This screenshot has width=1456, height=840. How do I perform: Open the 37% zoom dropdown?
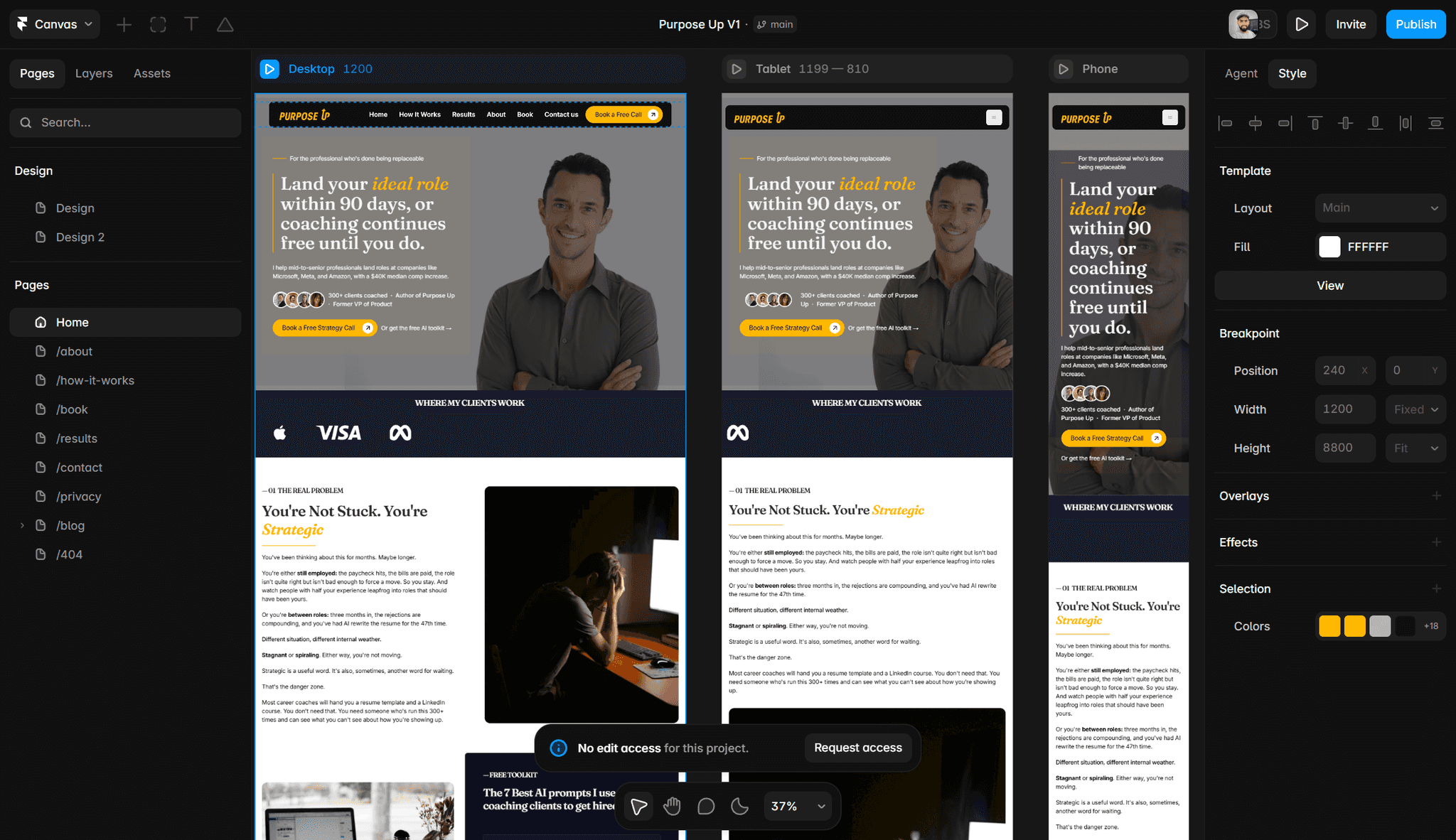[798, 806]
